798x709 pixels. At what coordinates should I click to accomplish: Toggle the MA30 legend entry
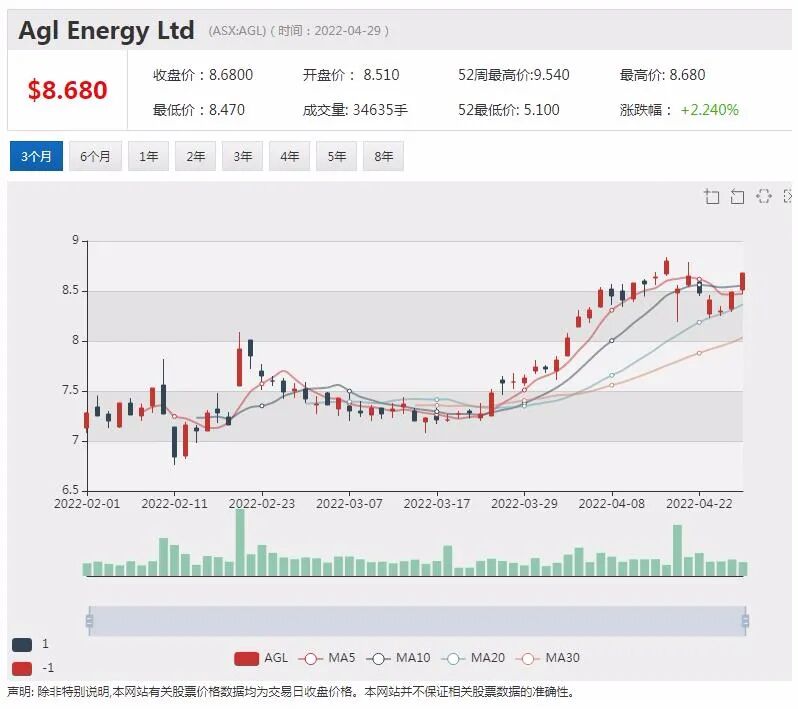click(x=548, y=658)
